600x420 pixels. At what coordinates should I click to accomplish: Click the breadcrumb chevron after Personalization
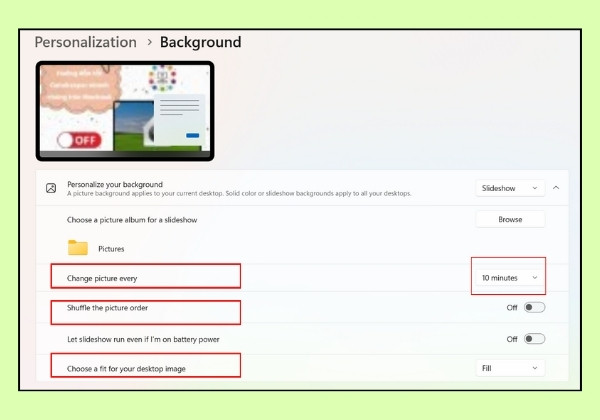pos(150,42)
